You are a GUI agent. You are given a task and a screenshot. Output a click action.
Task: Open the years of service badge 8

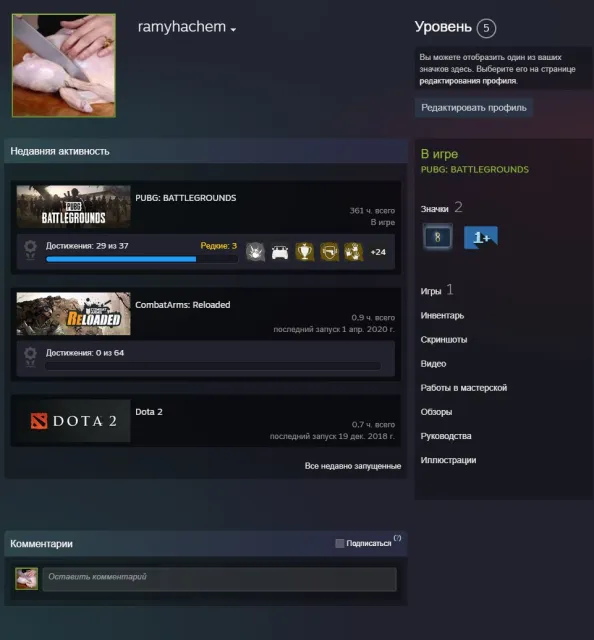tap(438, 237)
